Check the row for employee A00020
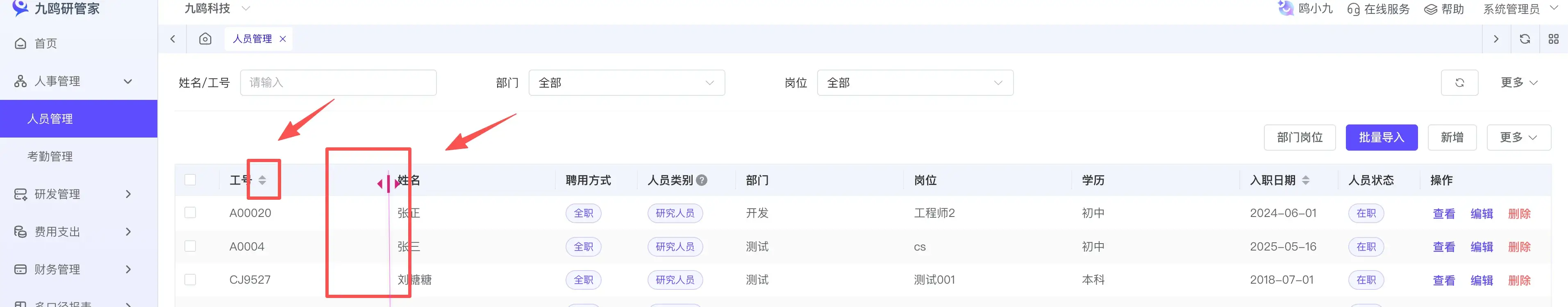The width and height of the screenshot is (1568, 307). coord(191,212)
